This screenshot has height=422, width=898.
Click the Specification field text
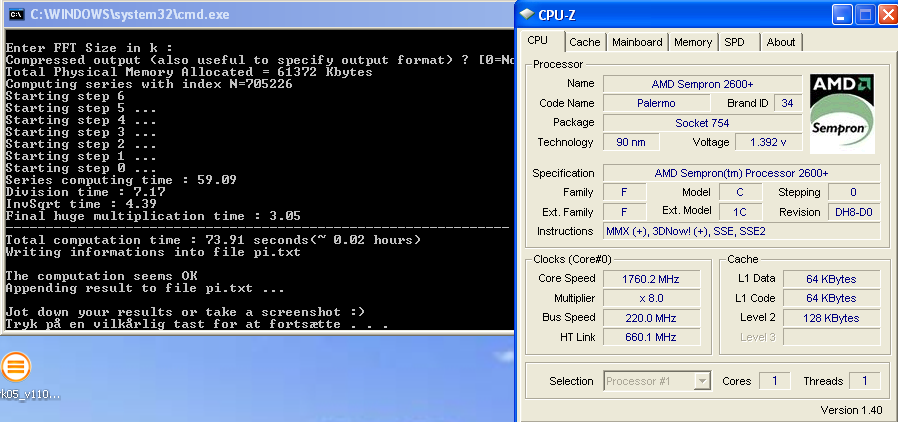point(741,173)
